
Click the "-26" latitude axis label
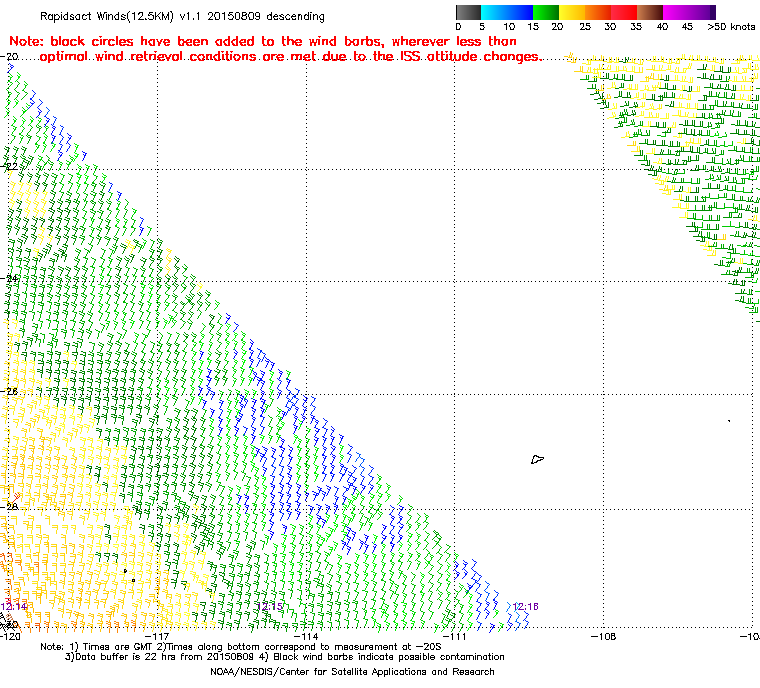(10, 391)
